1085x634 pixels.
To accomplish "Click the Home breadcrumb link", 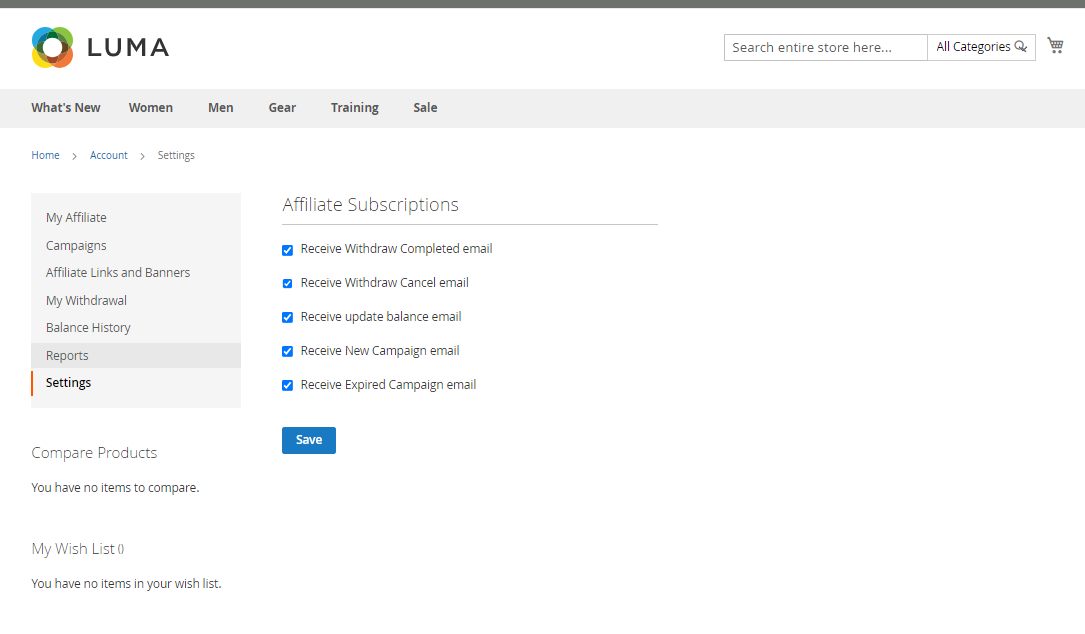I will [x=45, y=156].
